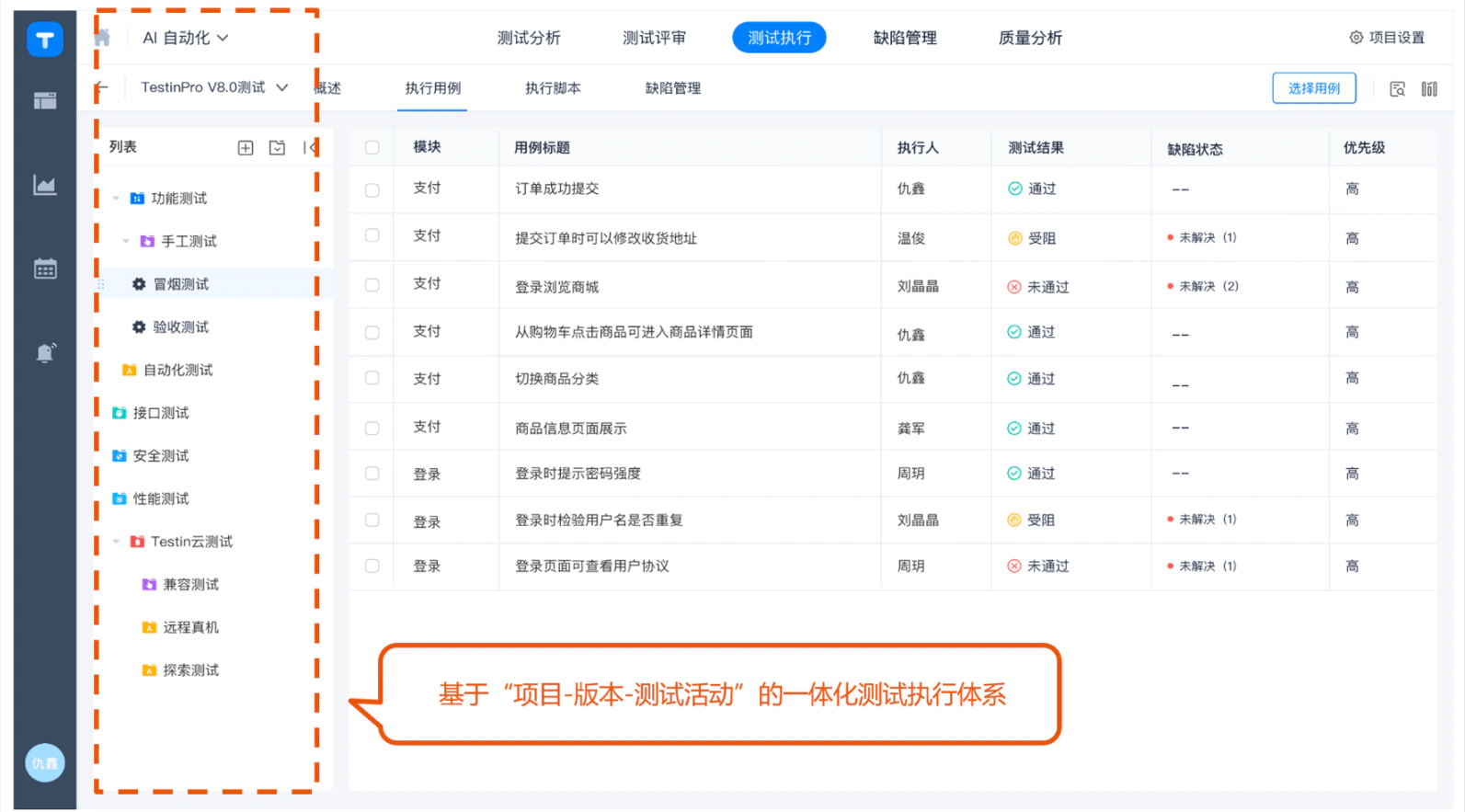Open the 测试执行 top menu

779,38
